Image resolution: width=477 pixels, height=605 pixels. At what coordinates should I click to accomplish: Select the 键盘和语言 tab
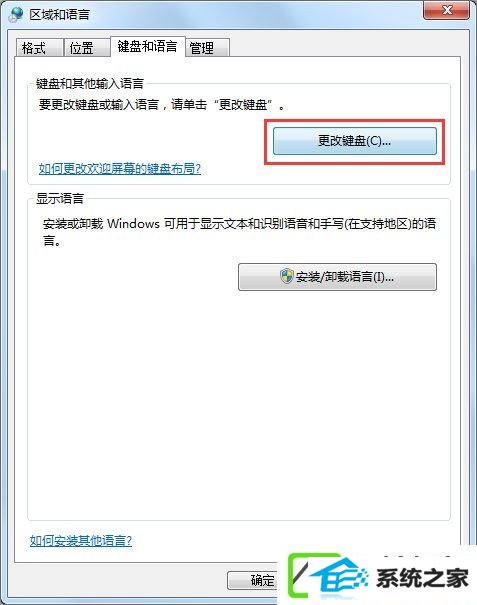[147, 46]
